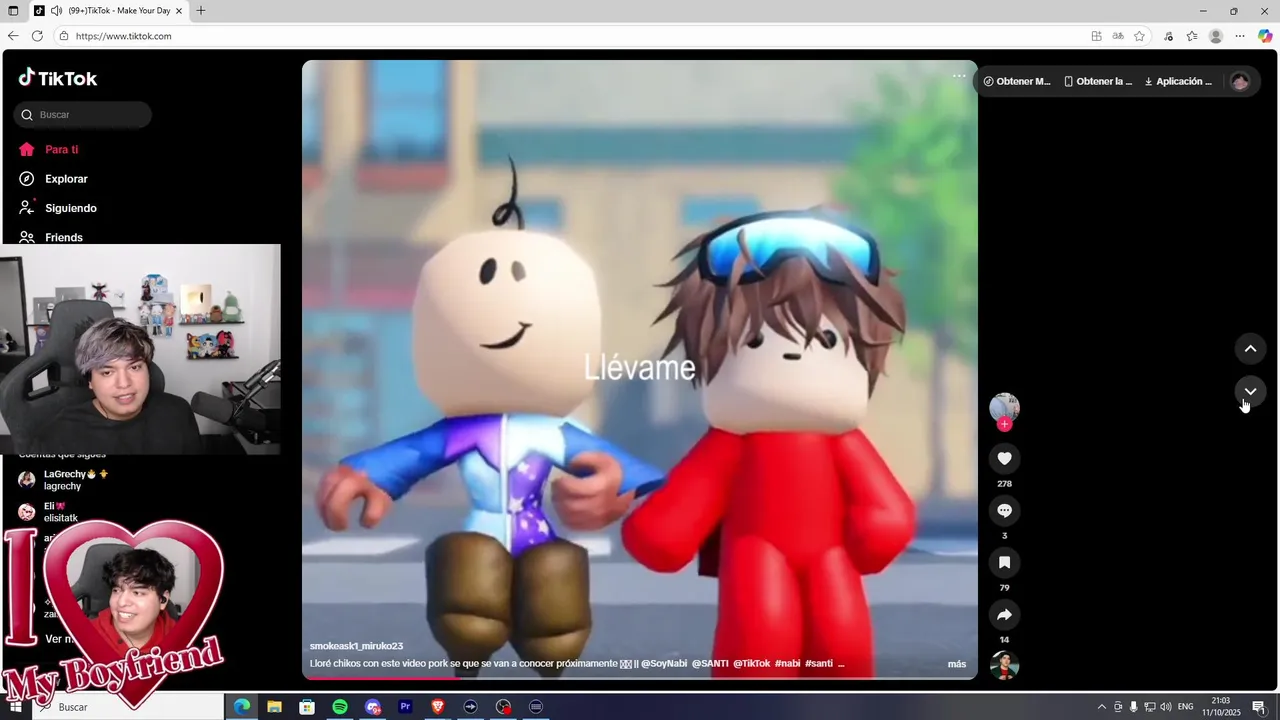This screenshot has height=720, width=1280.
Task: Go back with the browser back arrow
Action: point(13,36)
